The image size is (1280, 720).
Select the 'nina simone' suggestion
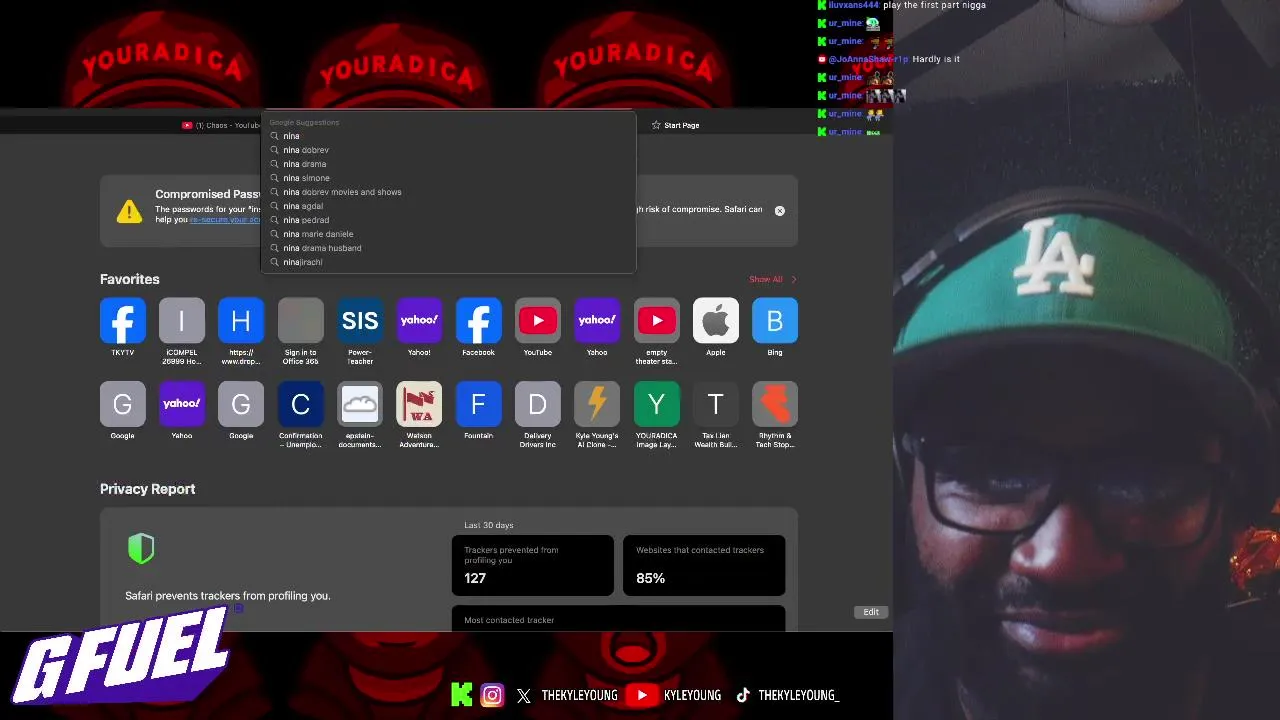pos(448,178)
